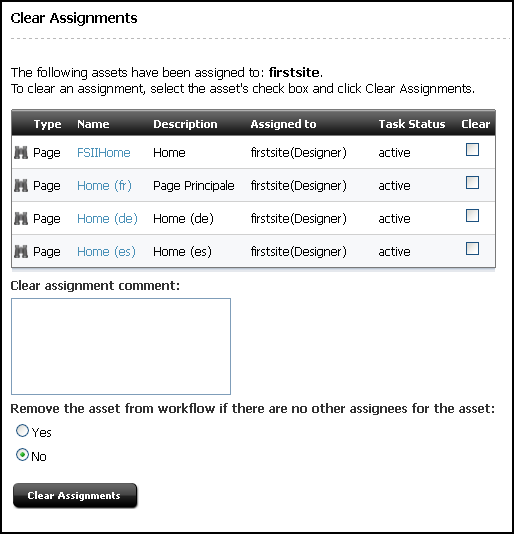This screenshot has width=514, height=534.
Task: Click the Home (de) description cell
Action: 183,219
